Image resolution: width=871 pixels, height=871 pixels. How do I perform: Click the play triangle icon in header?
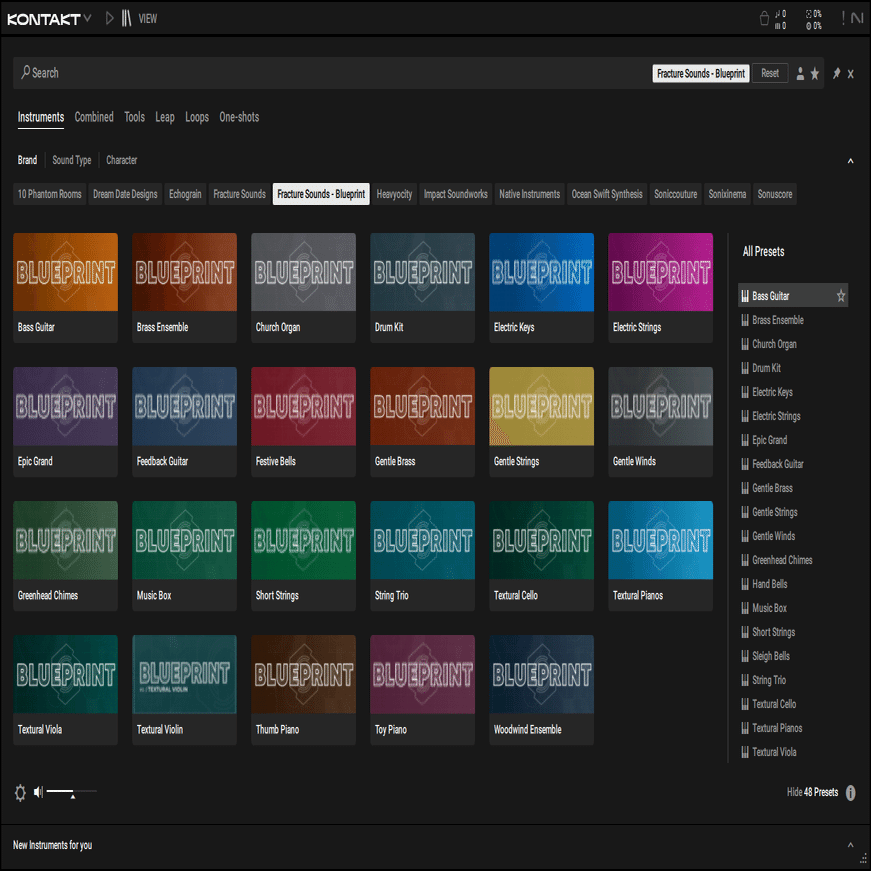109,18
